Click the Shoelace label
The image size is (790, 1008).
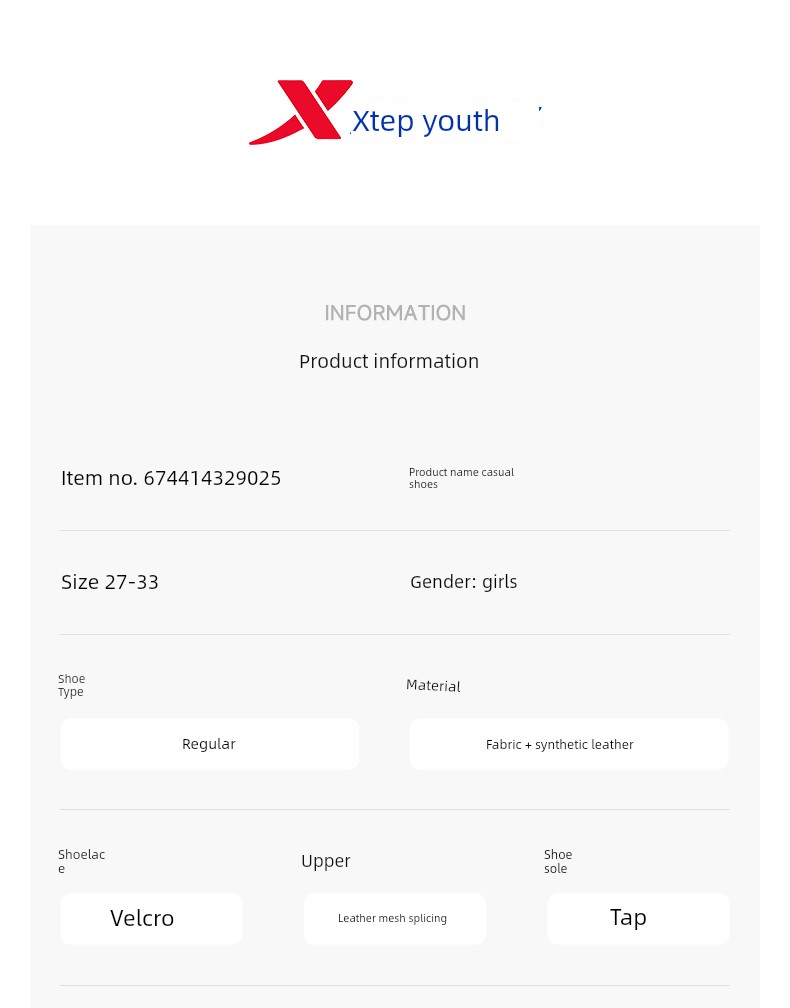81,861
